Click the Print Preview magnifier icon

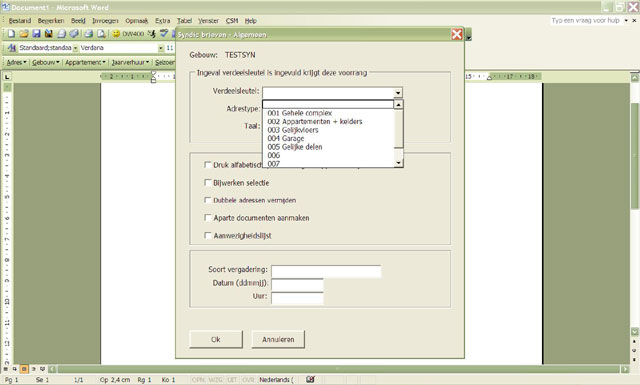pyautogui.click(x=101, y=33)
